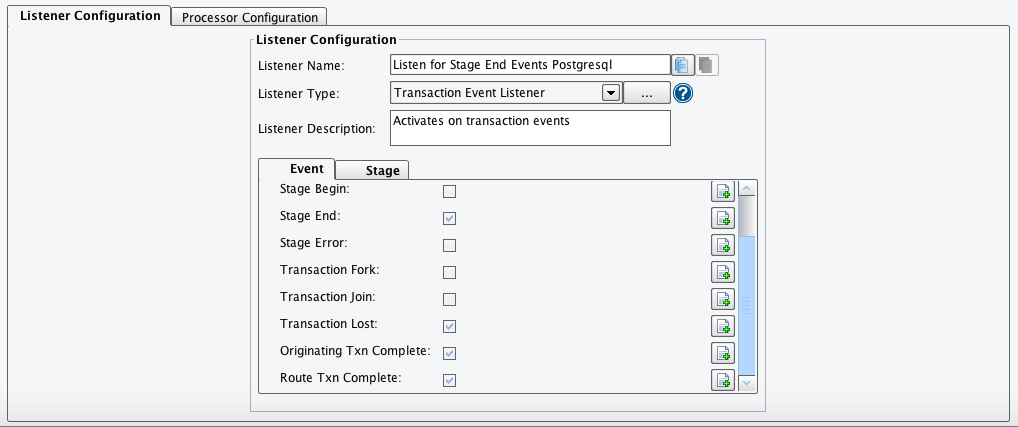Click the Listener Name text field

[x=530, y=65]
